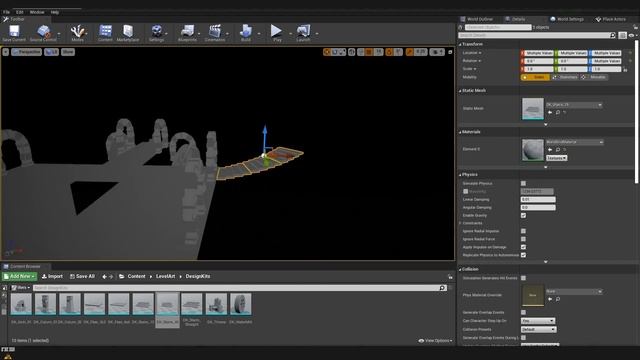This screenshot has width=640, height=360.
Task: Toggle Replicate Physics to Autonomous checkbox
Action: (523, 255)
